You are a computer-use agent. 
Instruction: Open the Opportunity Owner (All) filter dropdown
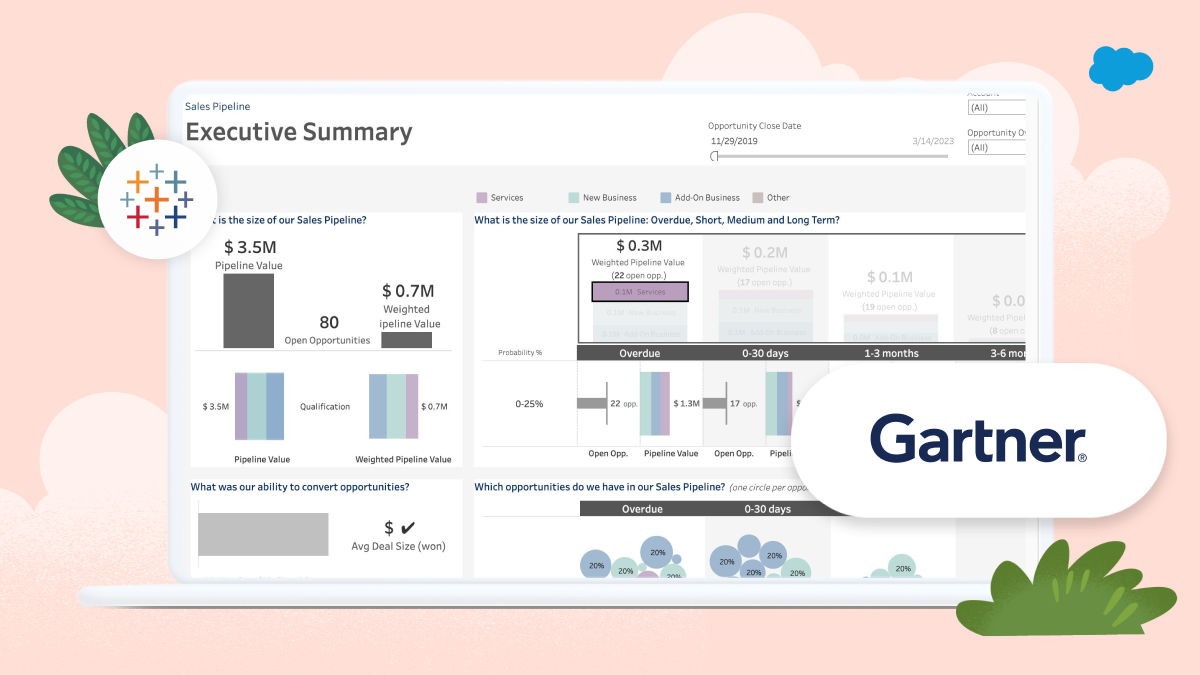click(996, 146)
